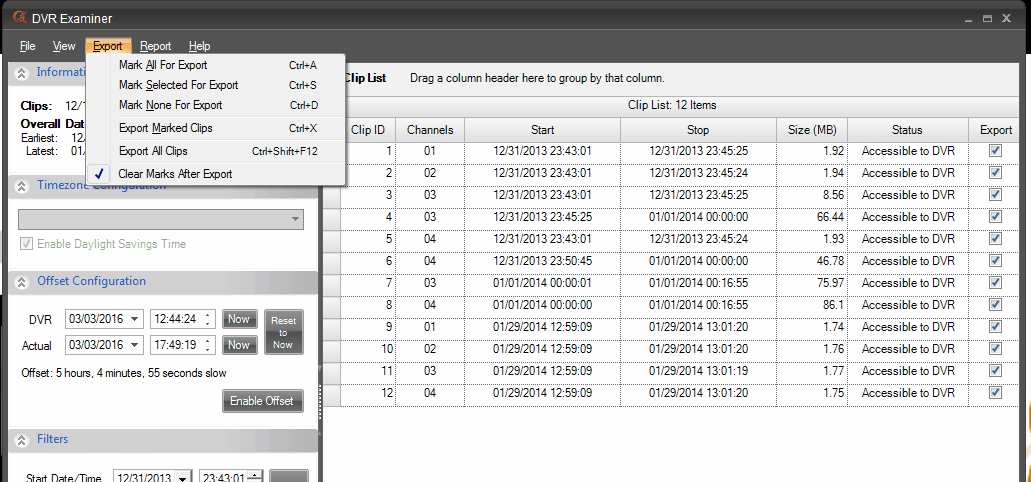Viewport: 1031px width, 482px height.
Task: Choose Mark All For Export
Action: 216,65
